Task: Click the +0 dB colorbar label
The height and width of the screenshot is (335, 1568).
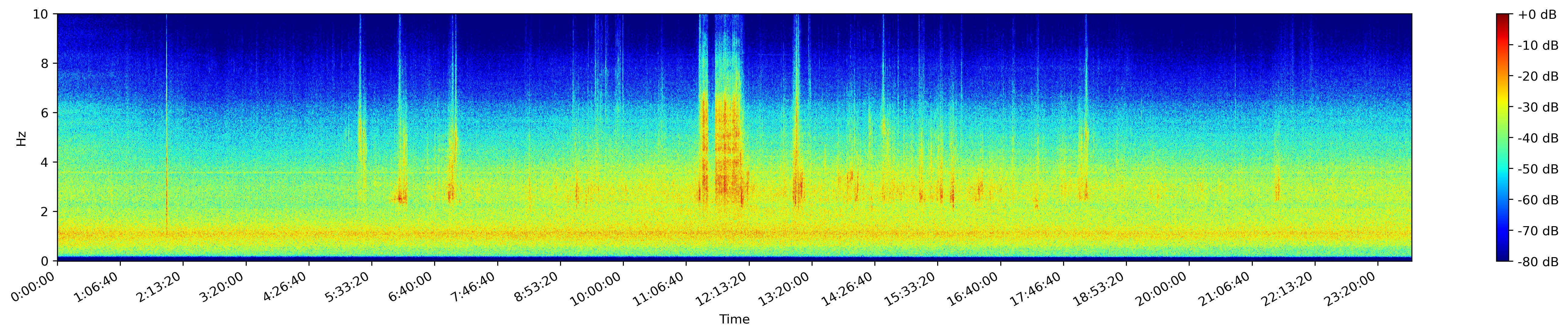Action: coord(1537,15)
